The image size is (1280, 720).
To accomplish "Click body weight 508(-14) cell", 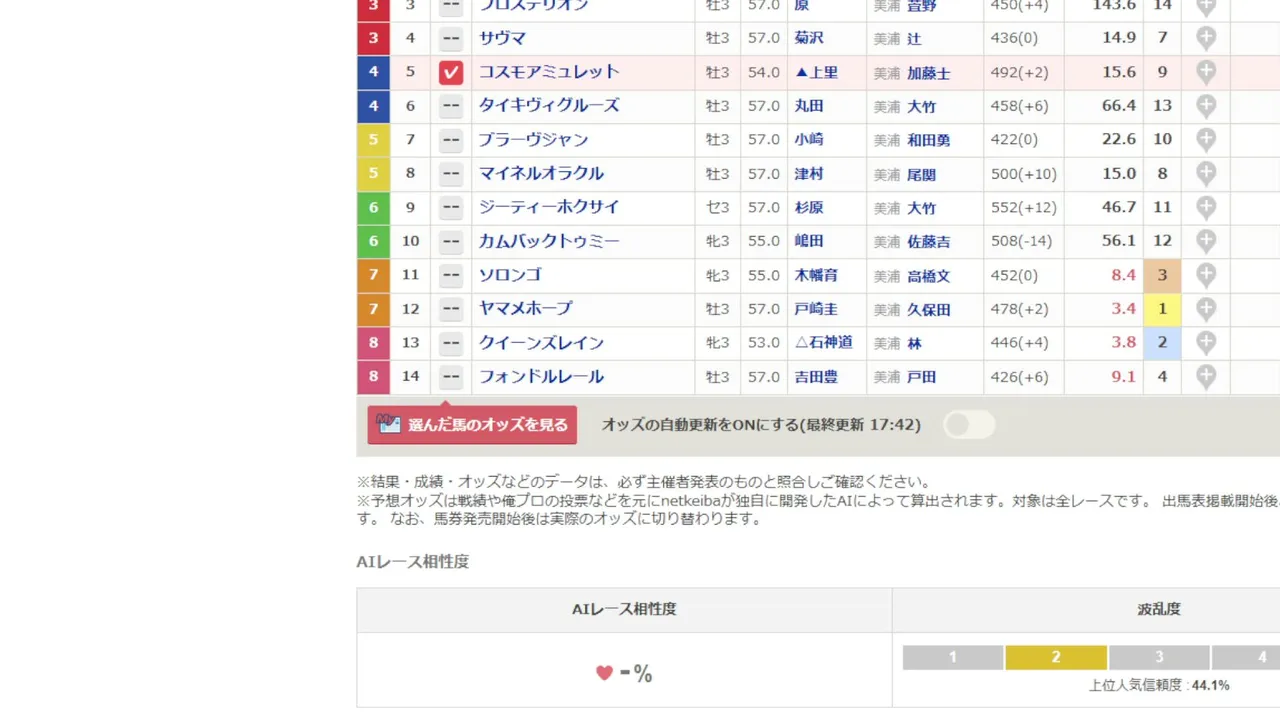I will [1023, 241].
